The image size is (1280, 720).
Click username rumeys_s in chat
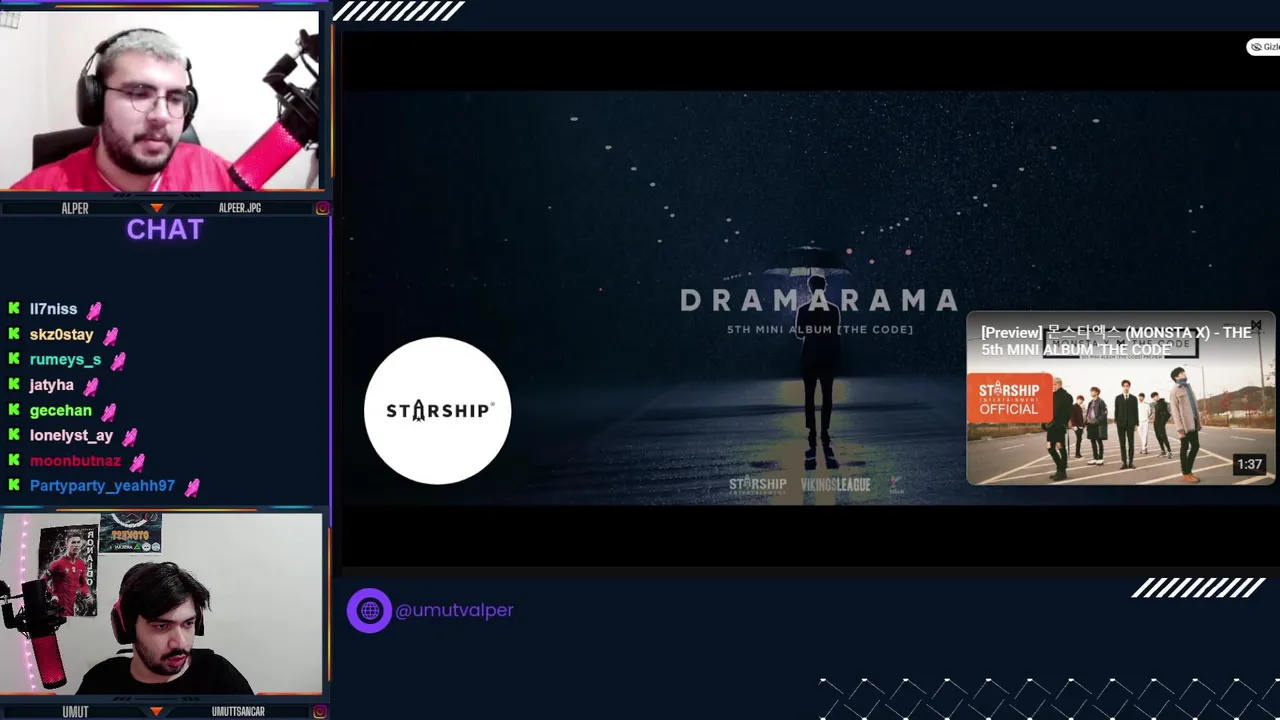65,359
